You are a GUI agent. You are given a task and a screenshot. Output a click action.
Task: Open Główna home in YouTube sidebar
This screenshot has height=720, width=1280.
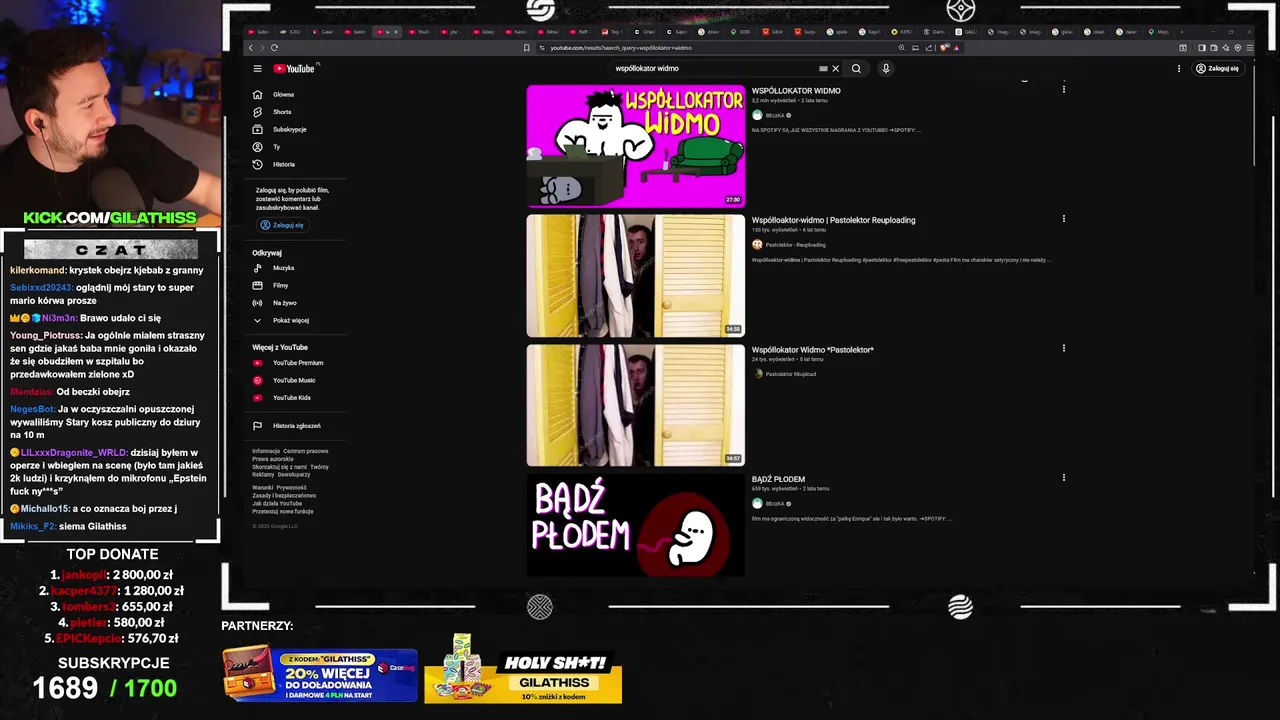pos(274,95)
